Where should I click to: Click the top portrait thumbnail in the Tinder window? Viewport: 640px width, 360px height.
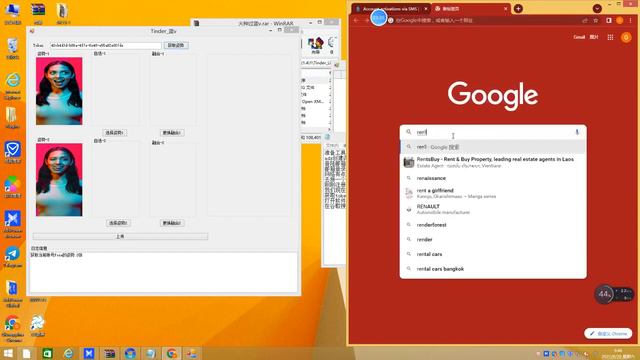[59, 91]
